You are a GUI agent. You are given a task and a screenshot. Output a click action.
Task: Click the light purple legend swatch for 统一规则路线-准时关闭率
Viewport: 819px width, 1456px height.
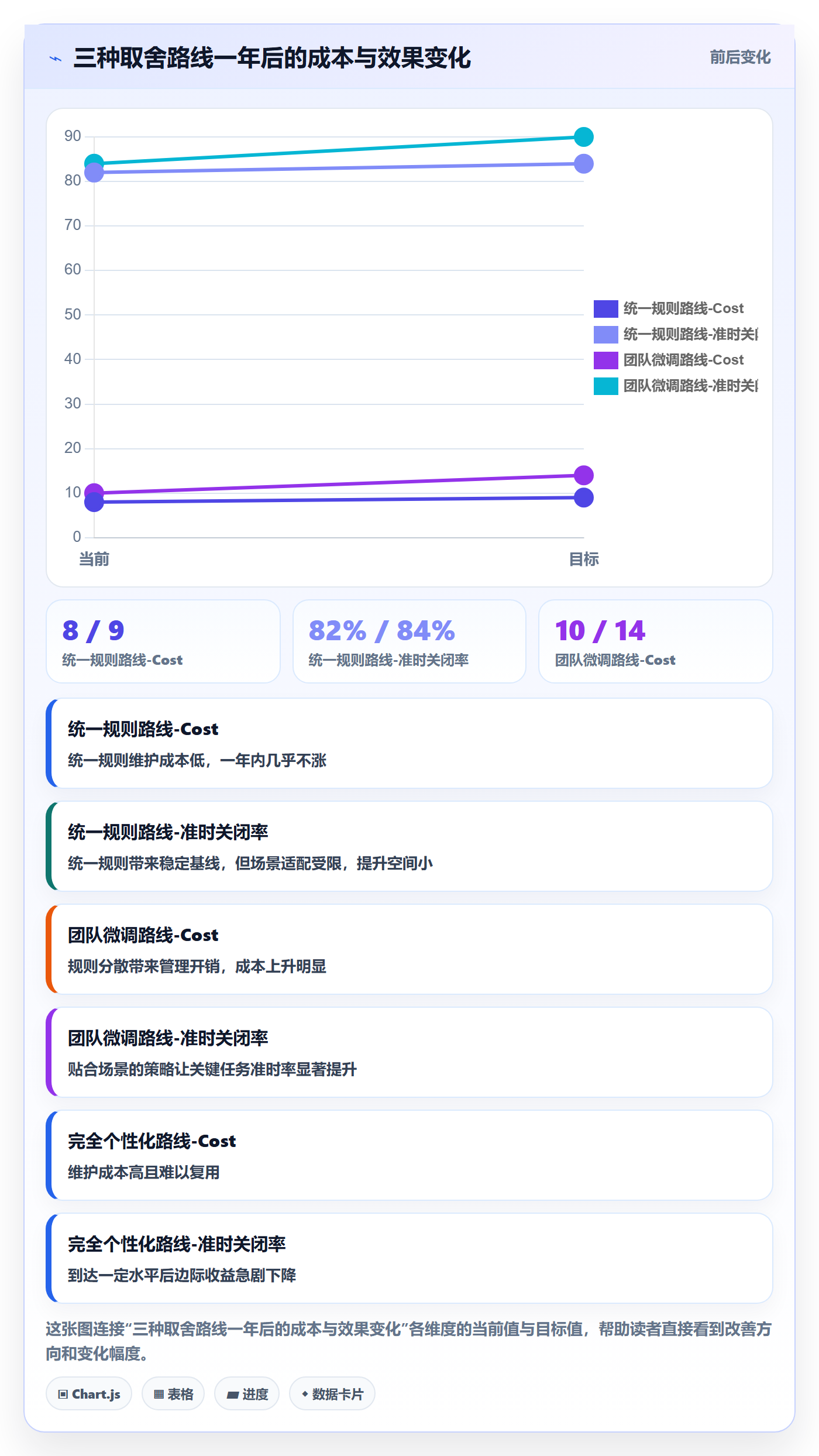(605, 334)
